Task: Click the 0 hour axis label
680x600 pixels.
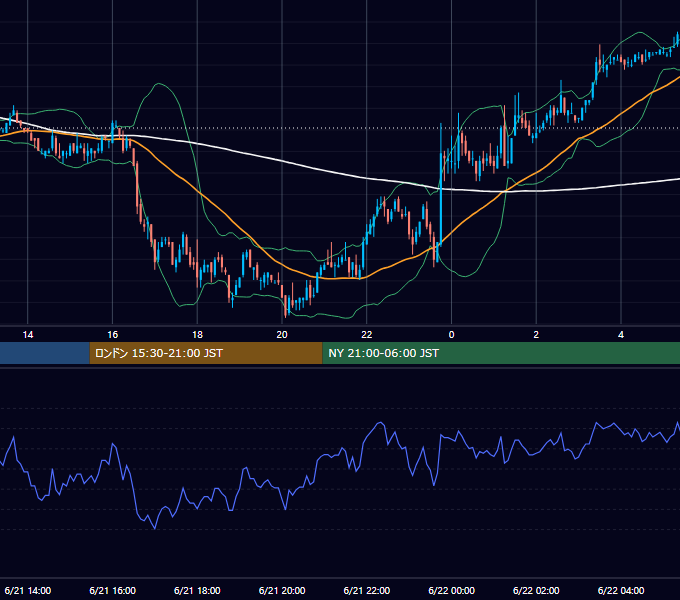Action: [451, 335]
